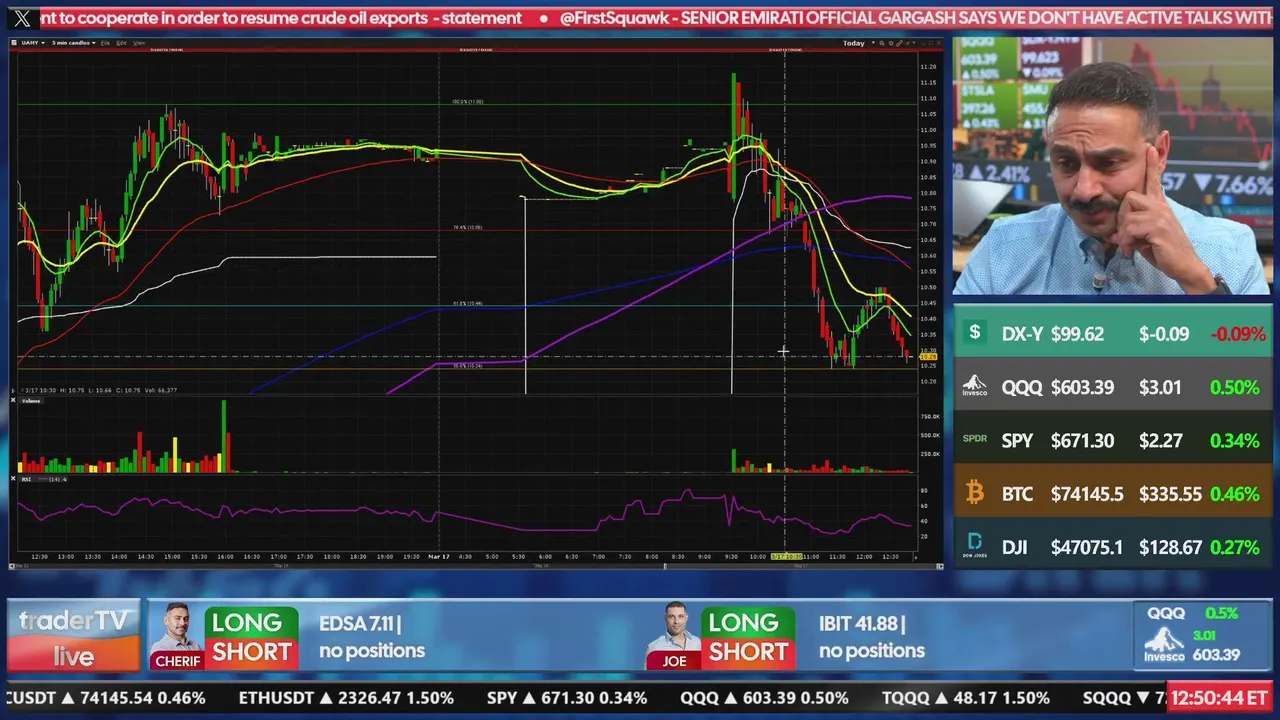Screen dimensions: 1280x720
Task: Close the RSI indicator panel
Action: (x=13, y=479)
